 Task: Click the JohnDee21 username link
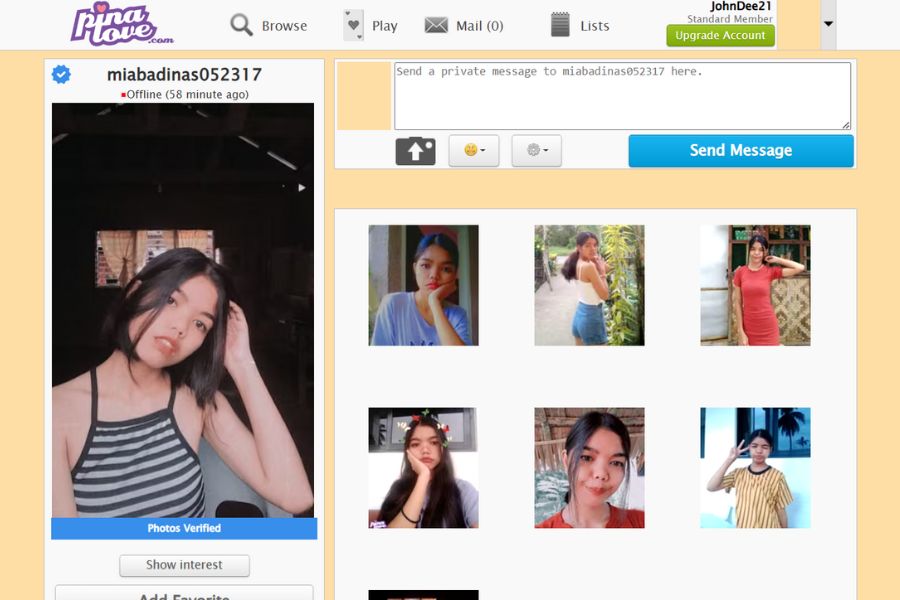point(740,6)
